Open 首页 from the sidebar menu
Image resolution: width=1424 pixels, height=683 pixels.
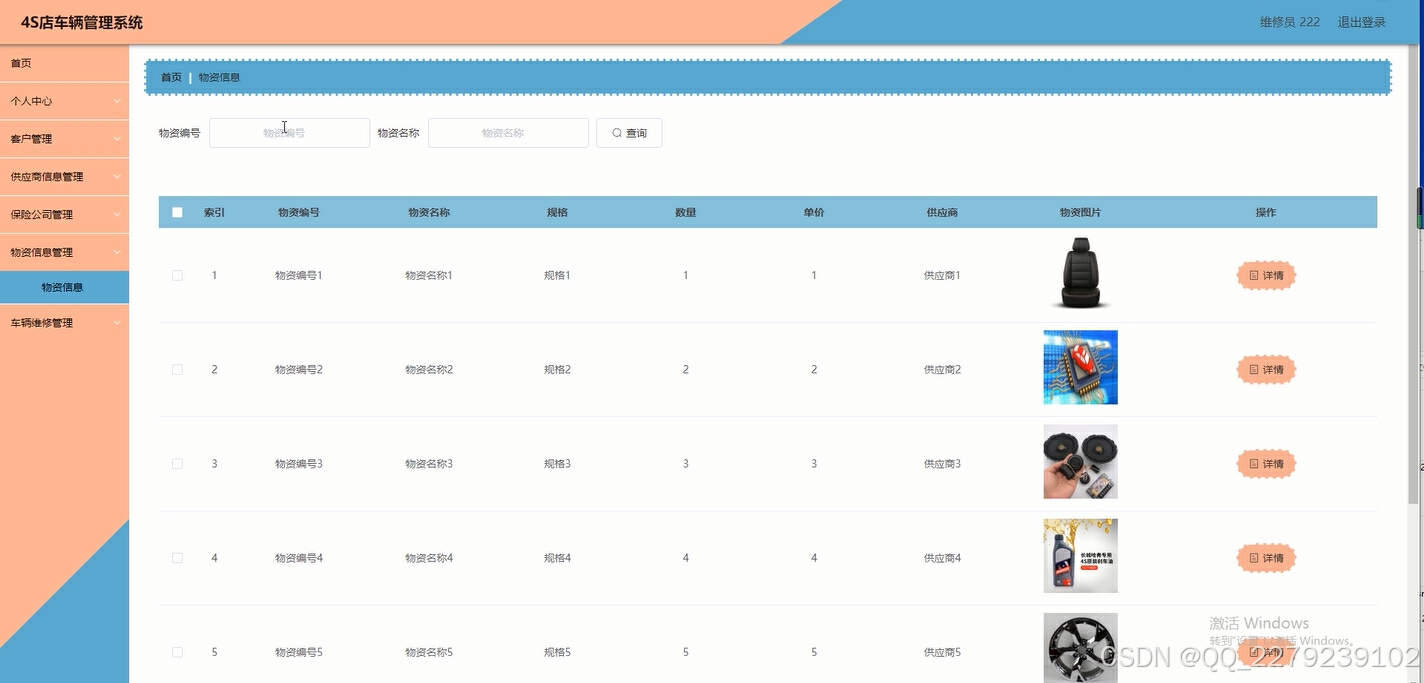tap(64, 62)
